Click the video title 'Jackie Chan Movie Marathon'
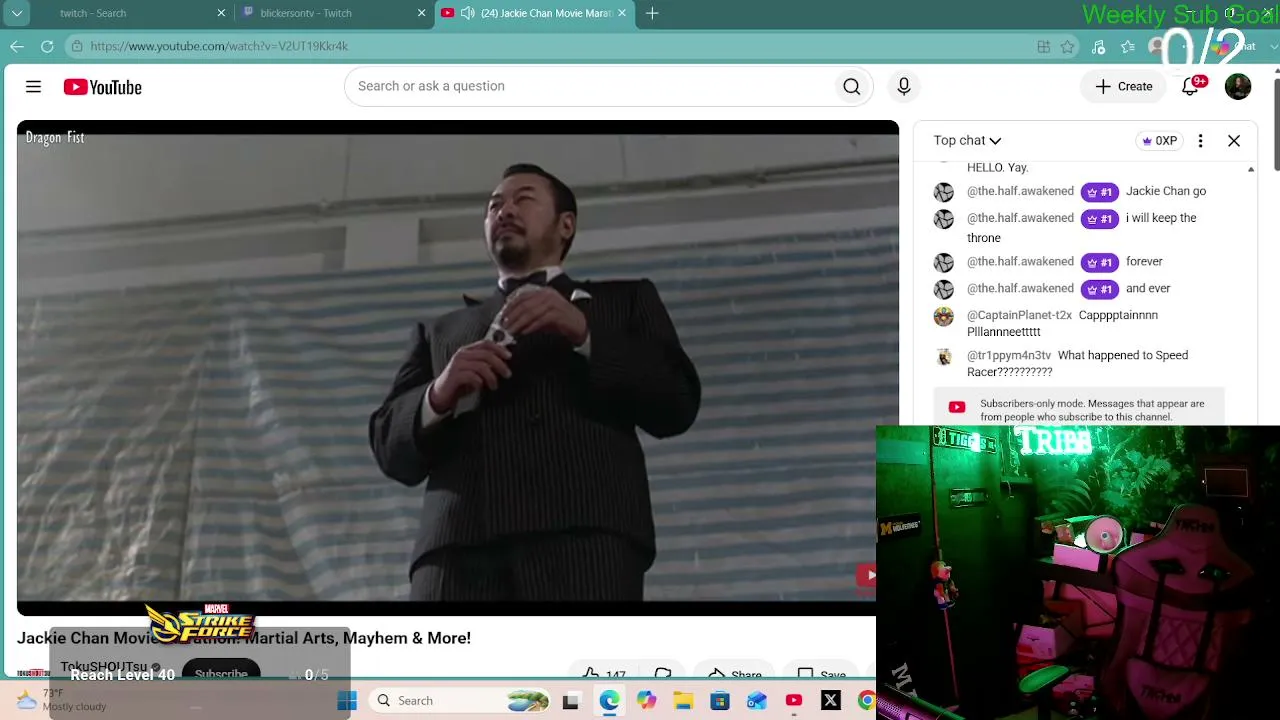This screenshot has height=720, width=1280. click(244, 638)
